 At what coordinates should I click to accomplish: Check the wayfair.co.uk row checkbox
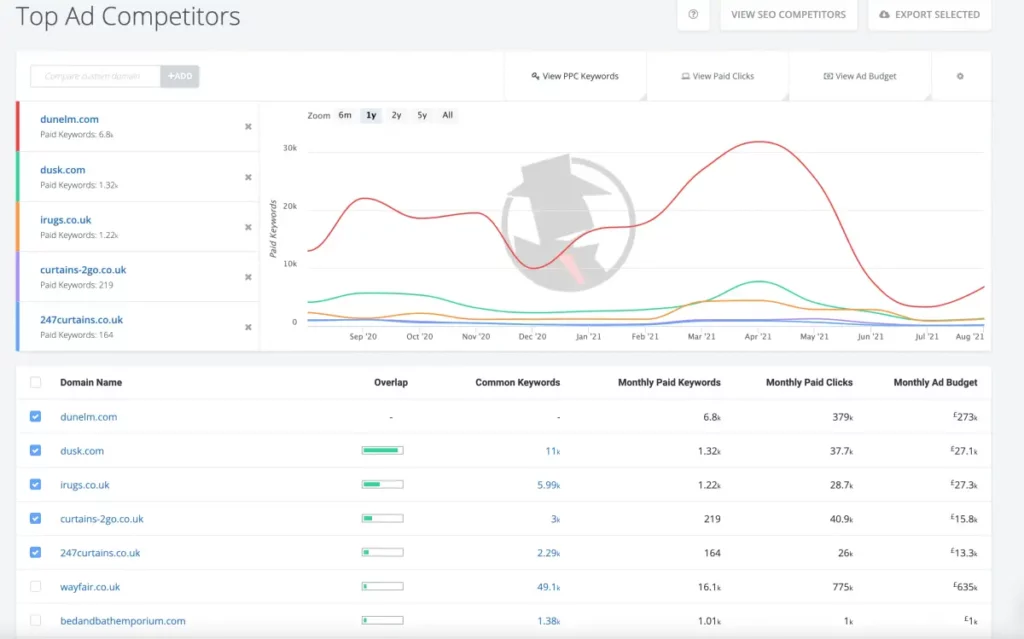[x=35, y=586]
